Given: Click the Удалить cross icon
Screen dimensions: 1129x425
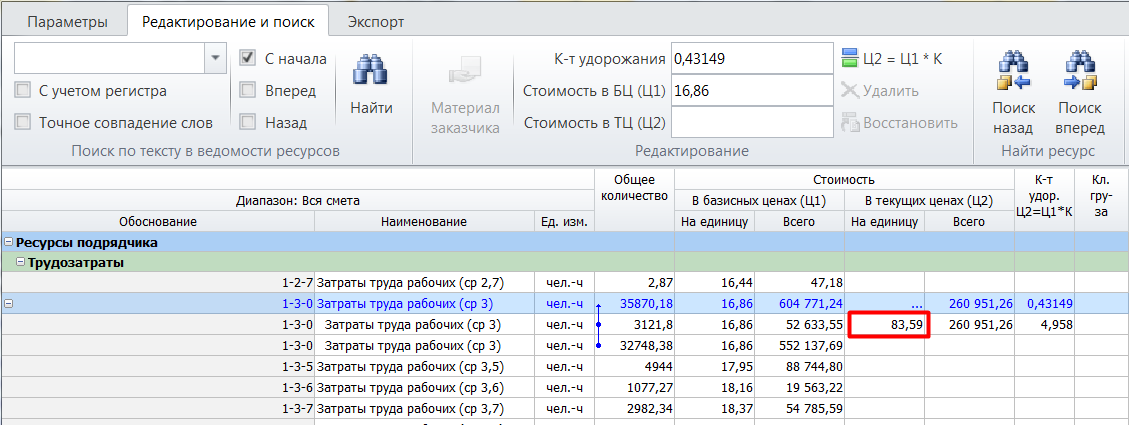Looking at the screenshot, I should (x=851, y=91).
